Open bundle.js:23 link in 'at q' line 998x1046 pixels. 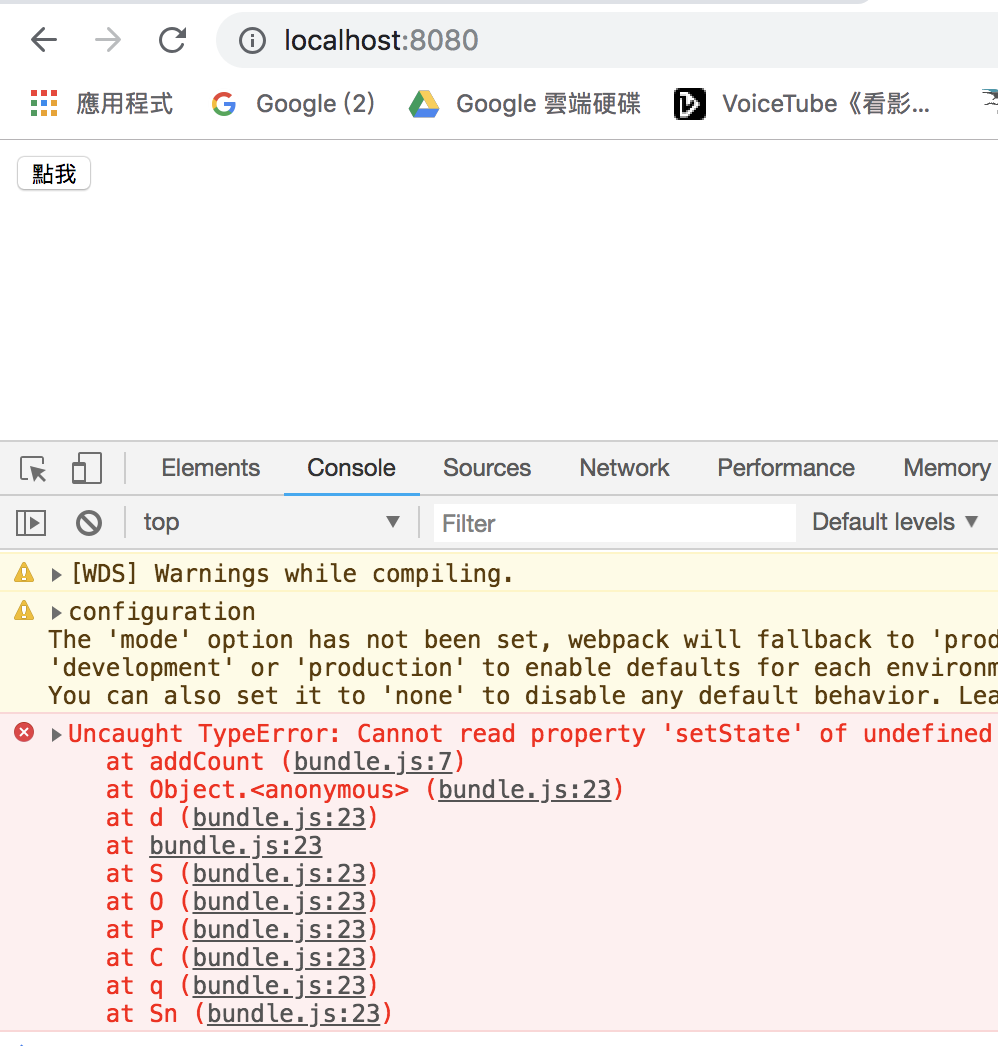click(x=279, y=986)
